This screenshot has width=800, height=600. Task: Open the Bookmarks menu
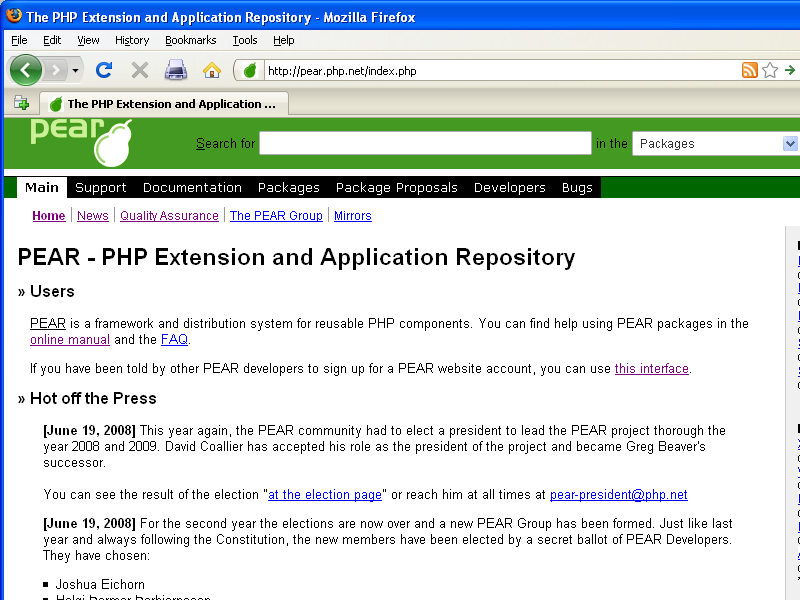(190, 40)
